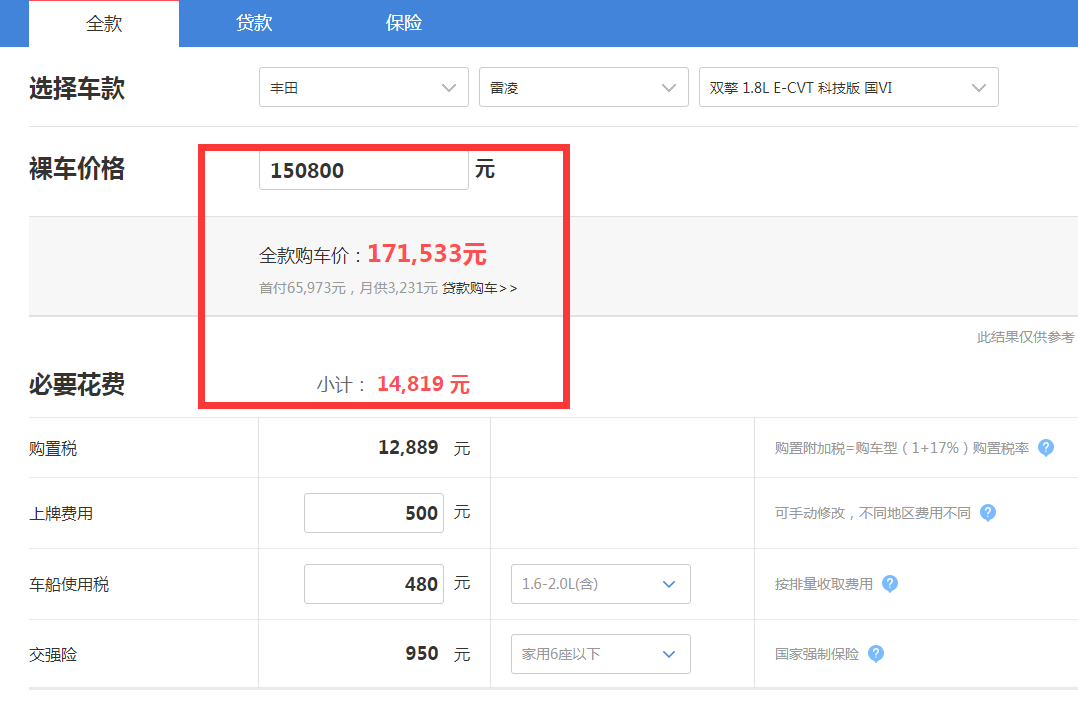Click the 裸车价格 input showing 150800
Screen dimensions: 1078x706
364,170
